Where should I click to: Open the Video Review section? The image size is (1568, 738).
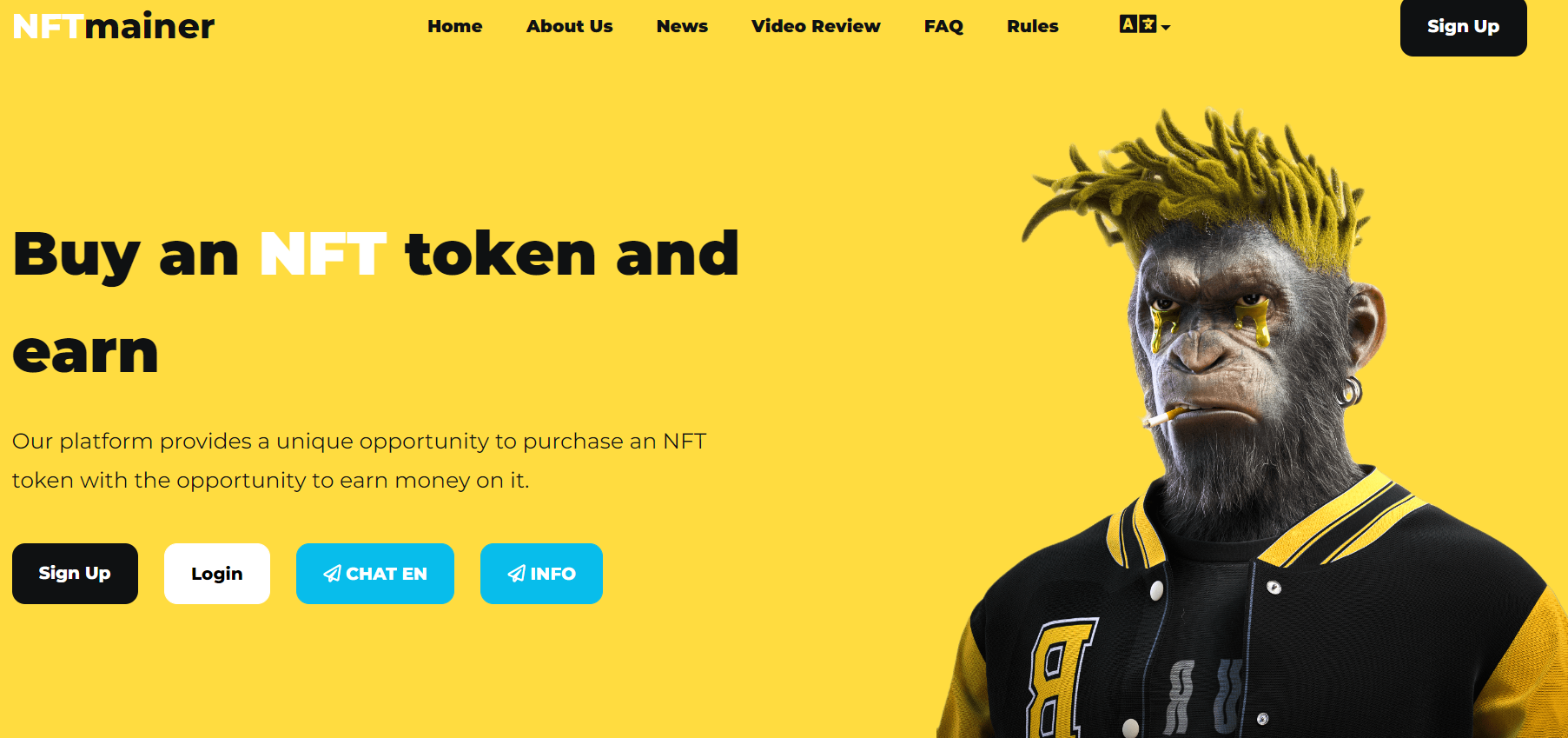(816, 26)
